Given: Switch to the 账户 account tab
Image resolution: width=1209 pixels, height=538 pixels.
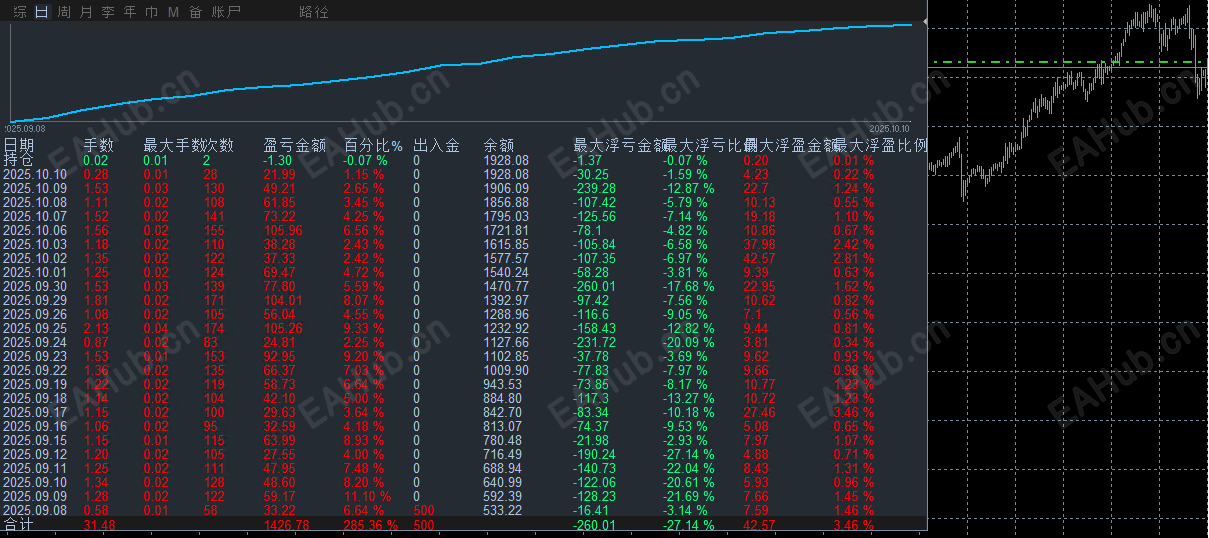Looking at the screenshot, I should click(x=226, y=12).
